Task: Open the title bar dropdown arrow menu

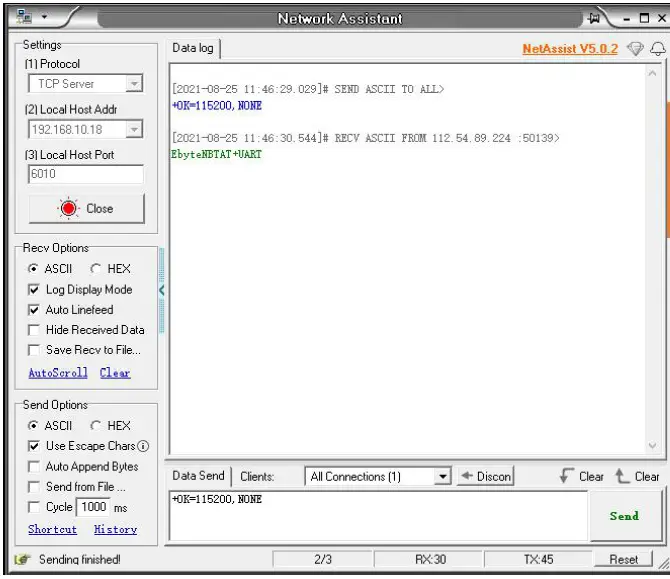Action: point(44,18)
